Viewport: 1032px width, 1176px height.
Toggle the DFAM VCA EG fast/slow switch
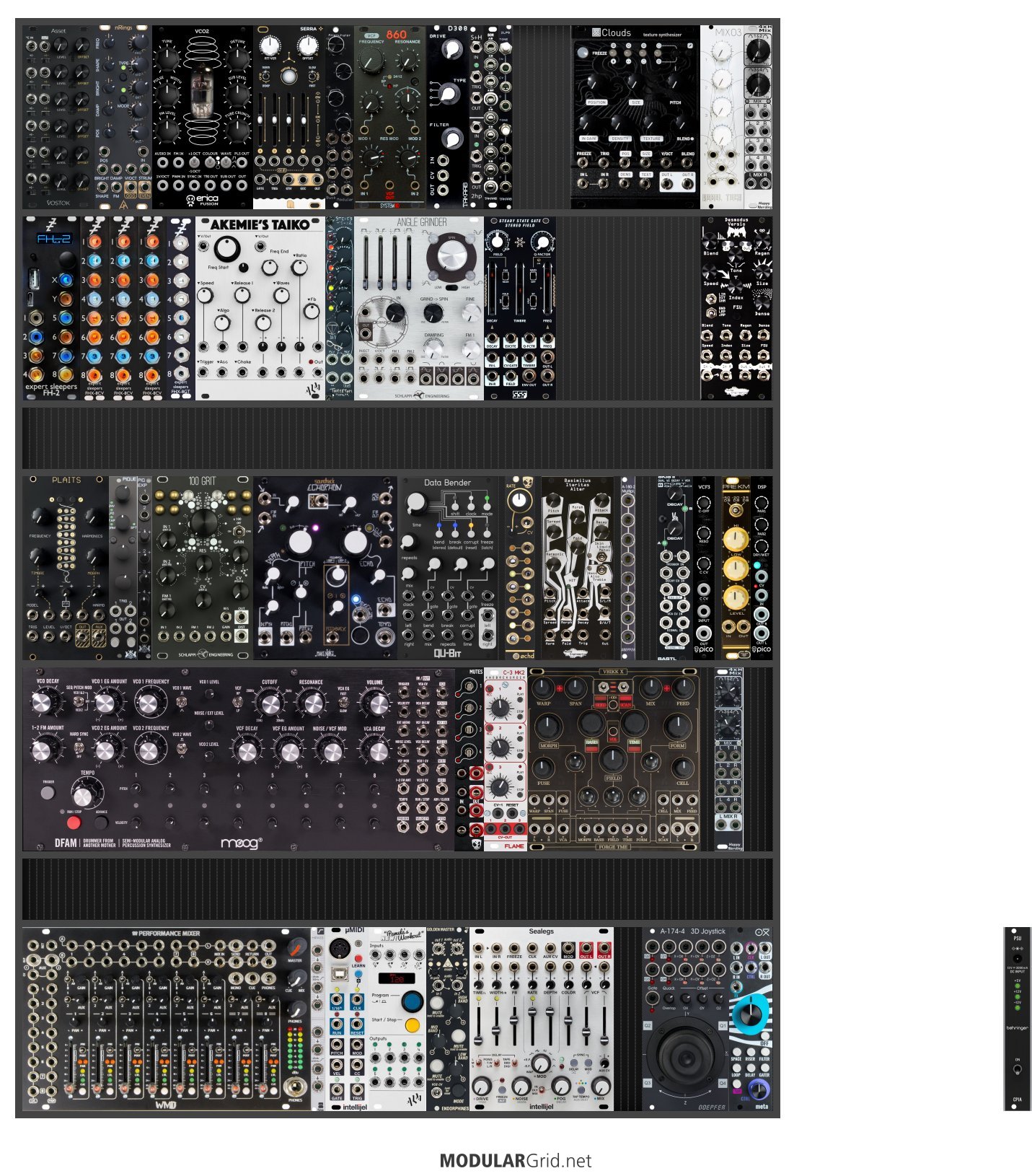pyautogui.click(x=343, y=702)
